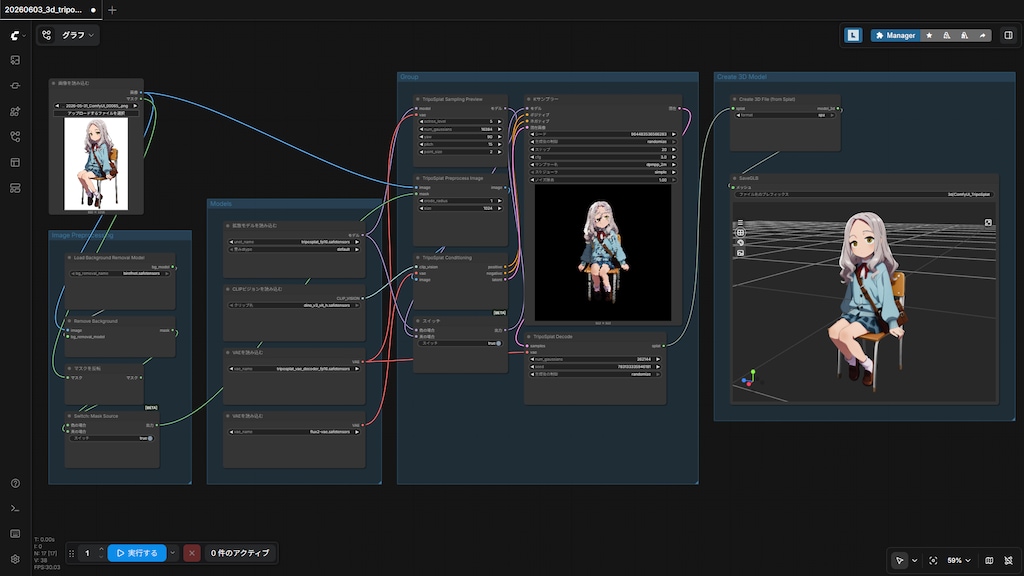Click アップロードするファイルを選択 upload button

pos(96,113)
